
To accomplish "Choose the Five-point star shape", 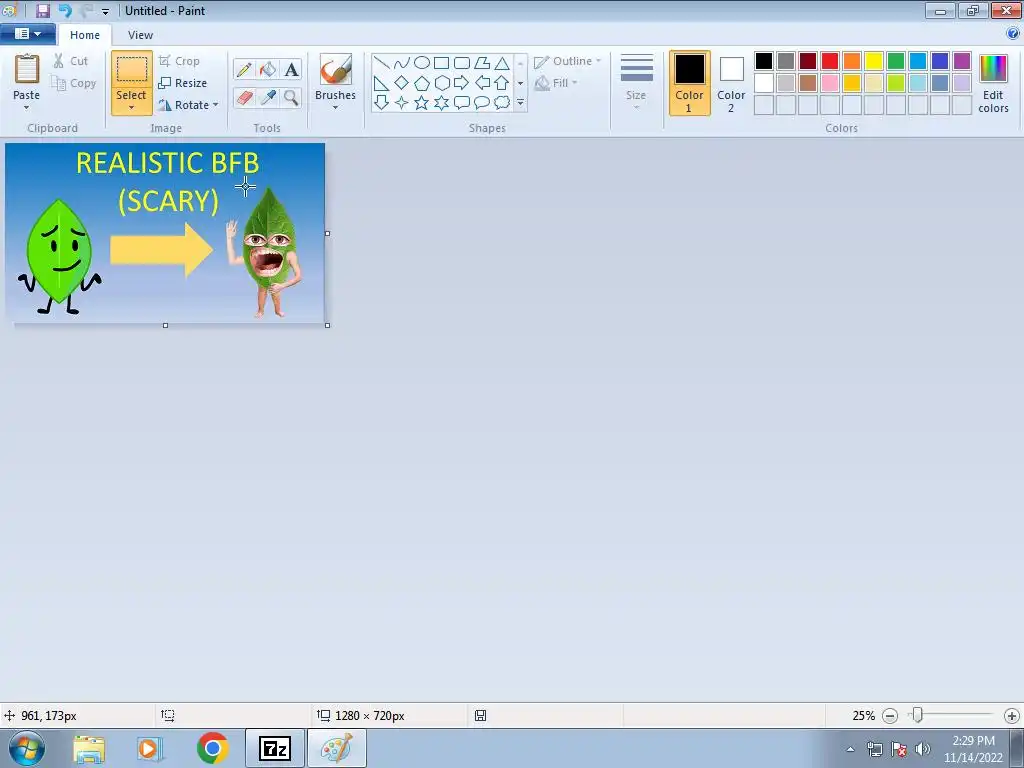I will coord(422,103).
